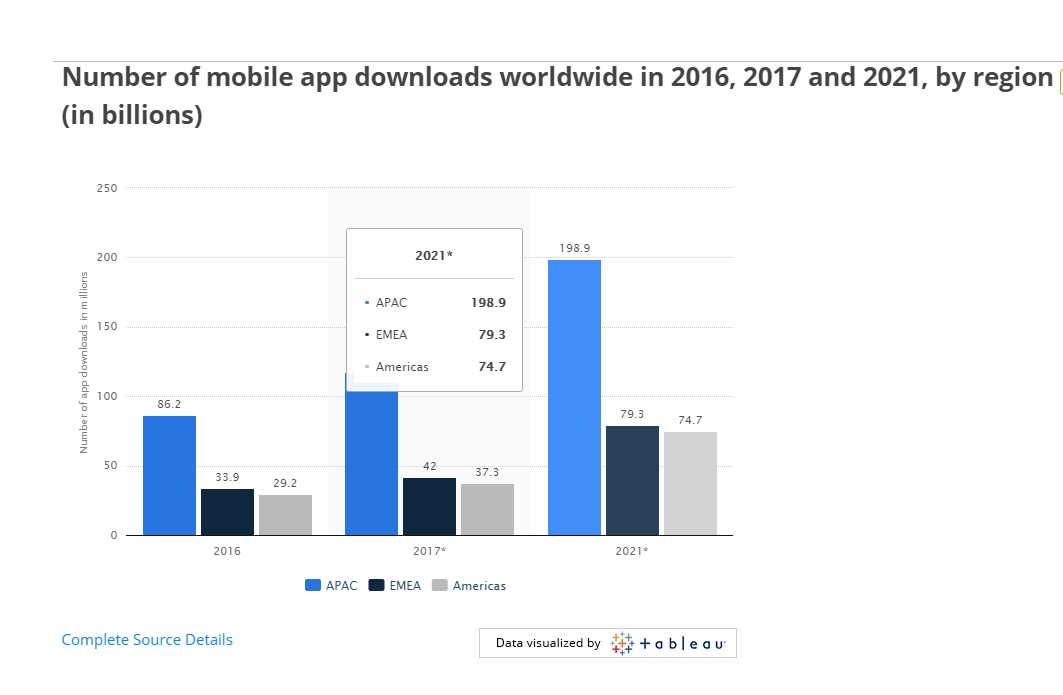Viewport: 1063px width, 695px height.
Task: Click the "86.2" data label
Action: pyautogui.click(x=169, y=404)
